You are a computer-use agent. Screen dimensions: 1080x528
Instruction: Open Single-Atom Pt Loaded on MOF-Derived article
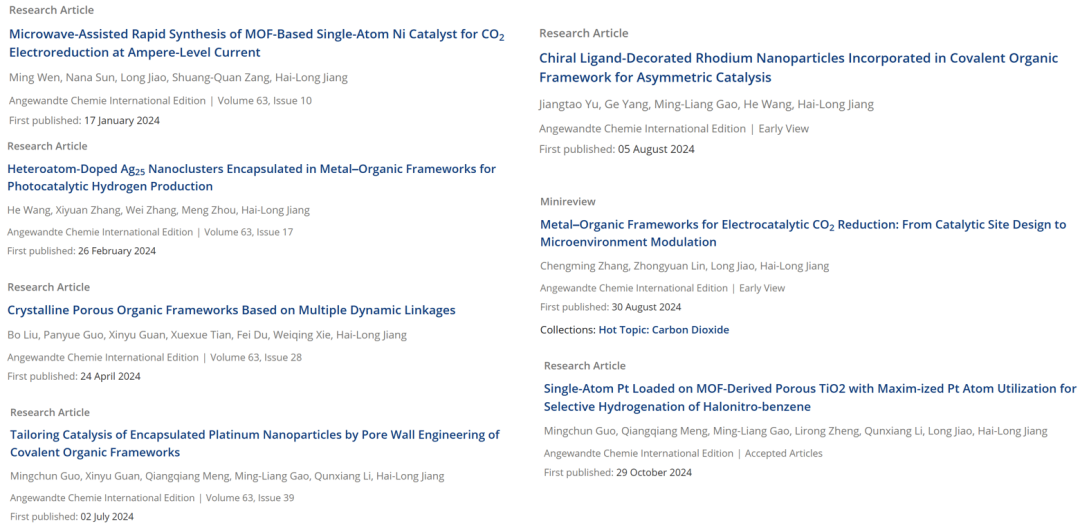(x=810, y=397)
